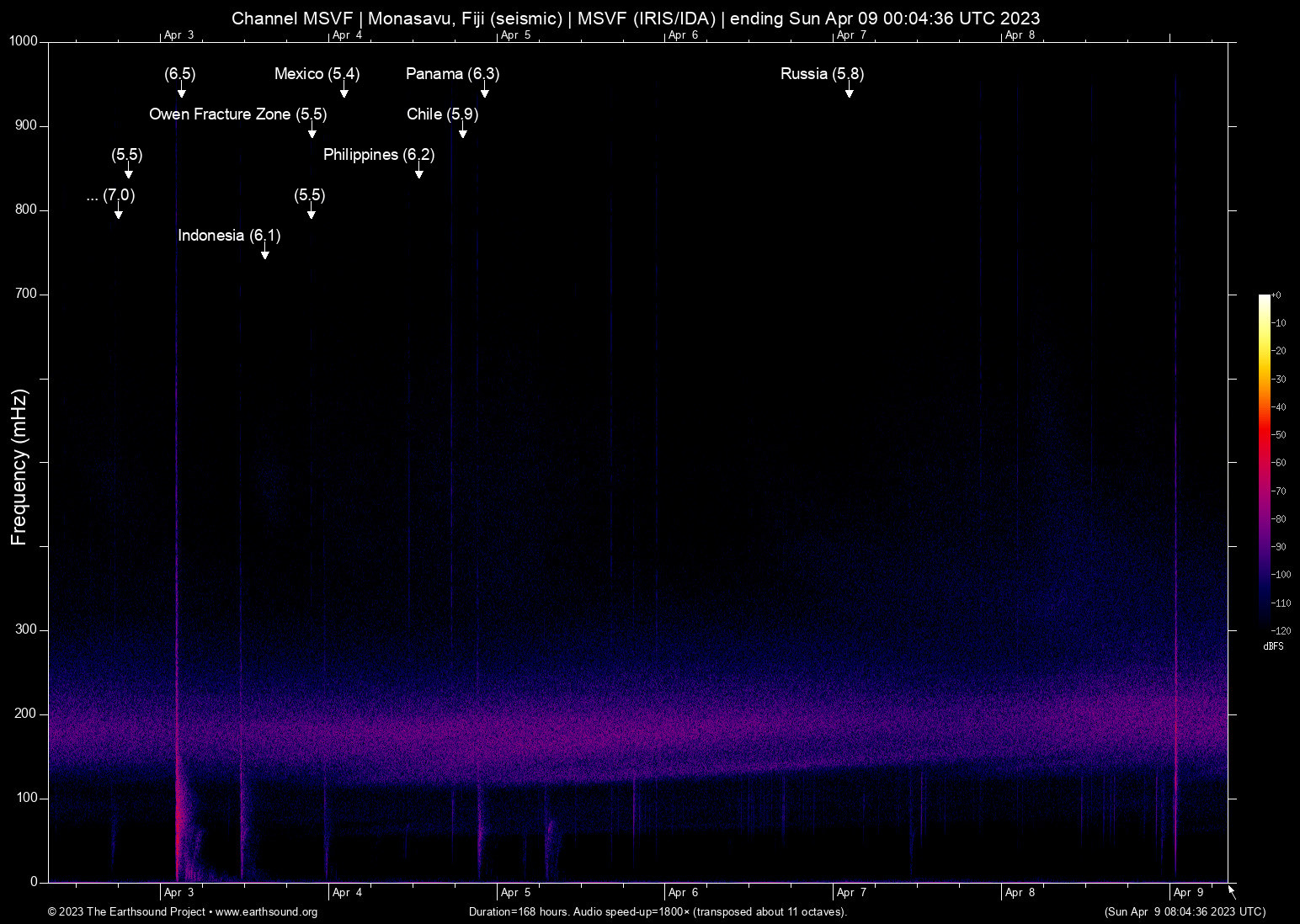The height and width of the screenshot is (924, 1300).
Task: Click the spectrogram title starting with Channel MSVF
Action: pyautogui.click(x=636, y=18)
